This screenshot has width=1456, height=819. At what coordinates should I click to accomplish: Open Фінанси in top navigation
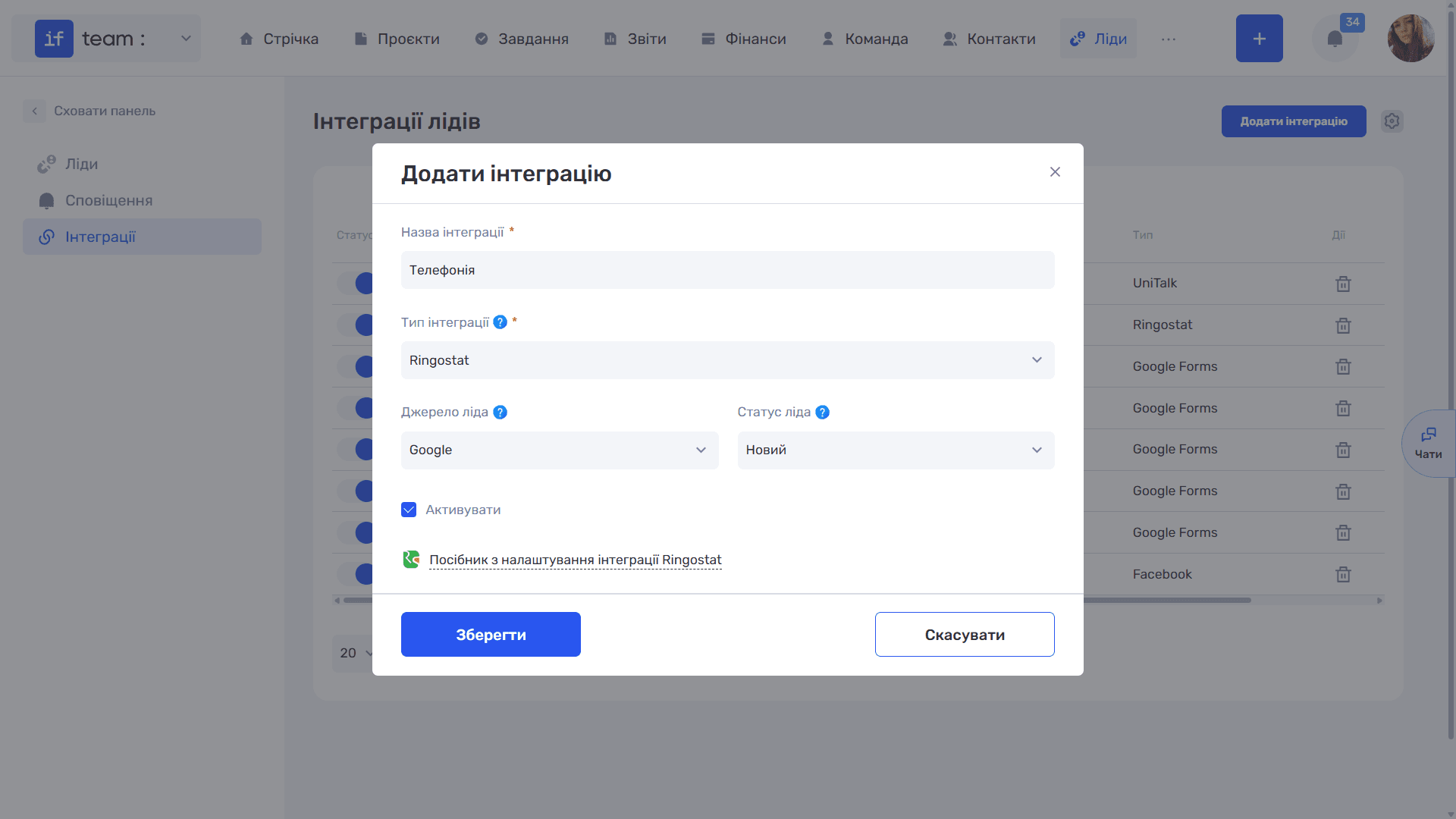tap(744, 39)
